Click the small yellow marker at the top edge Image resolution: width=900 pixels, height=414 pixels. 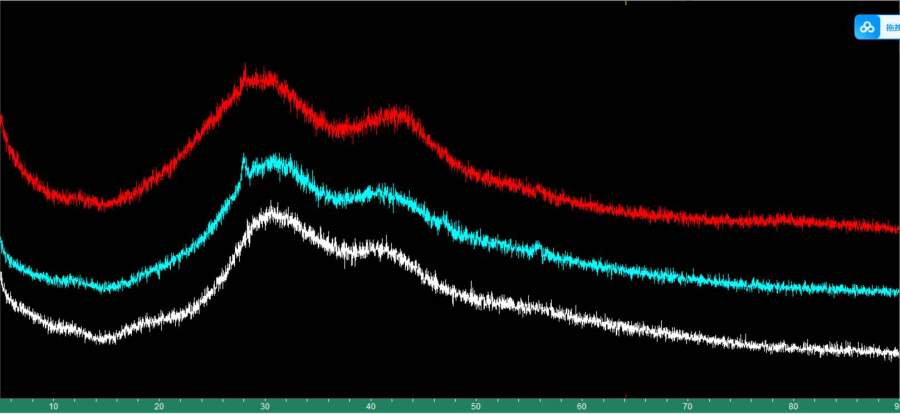tap(625, 3)
